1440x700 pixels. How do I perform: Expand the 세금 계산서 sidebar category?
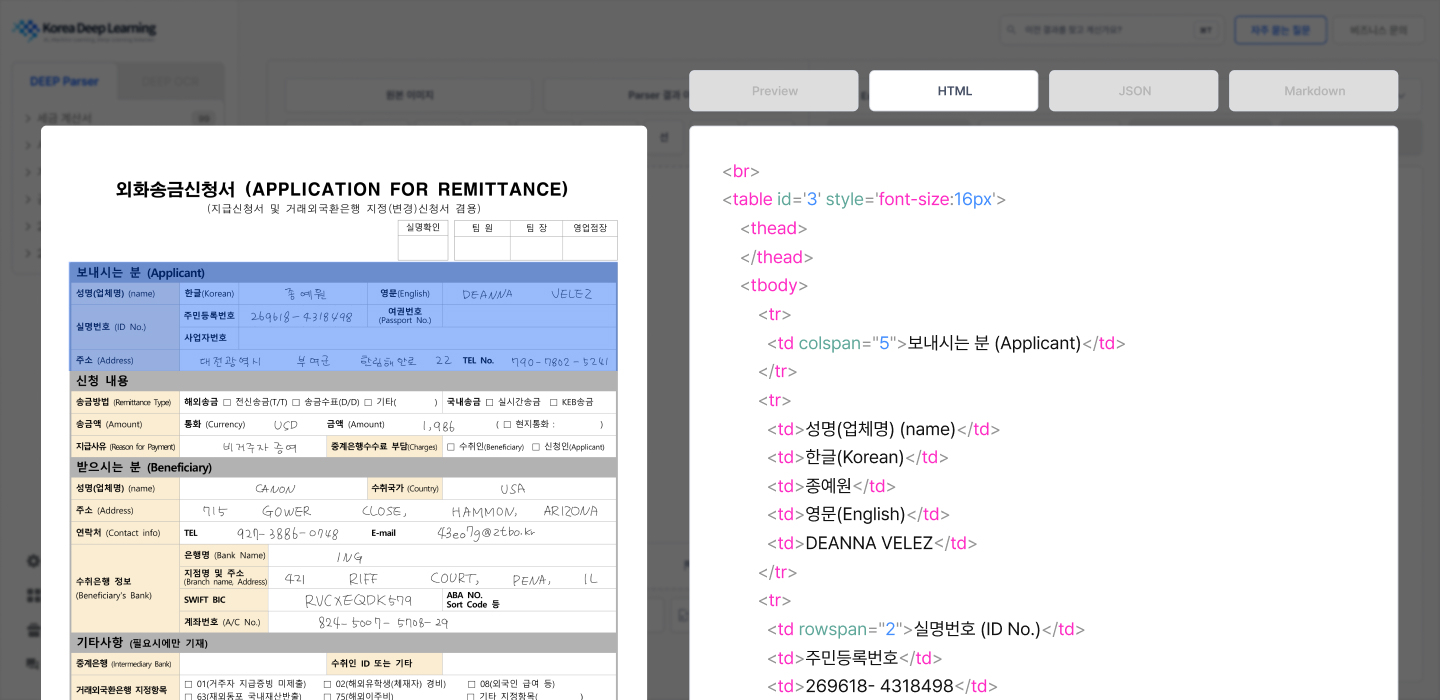(58, 118)
